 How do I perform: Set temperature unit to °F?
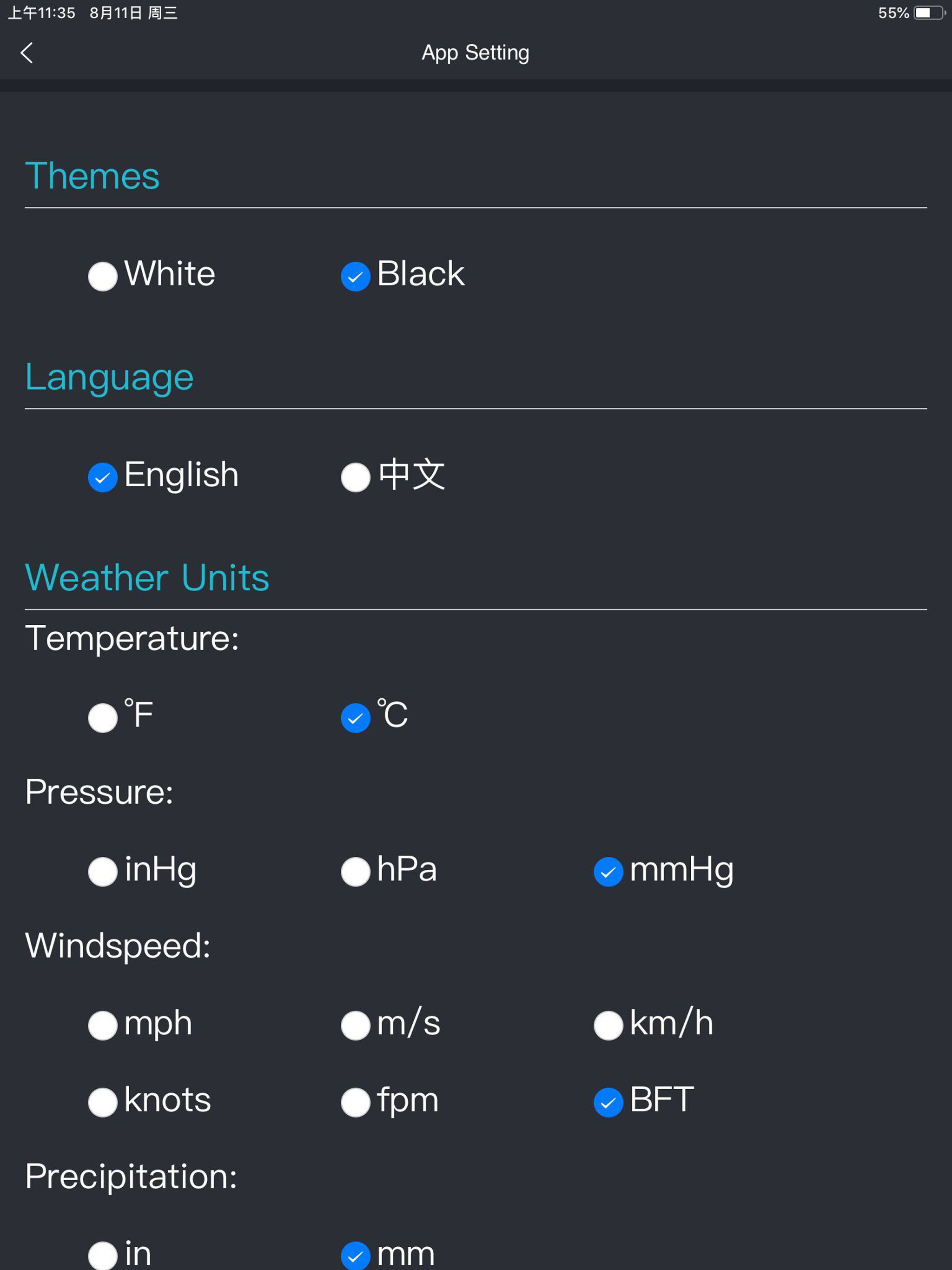pos(102,717)
